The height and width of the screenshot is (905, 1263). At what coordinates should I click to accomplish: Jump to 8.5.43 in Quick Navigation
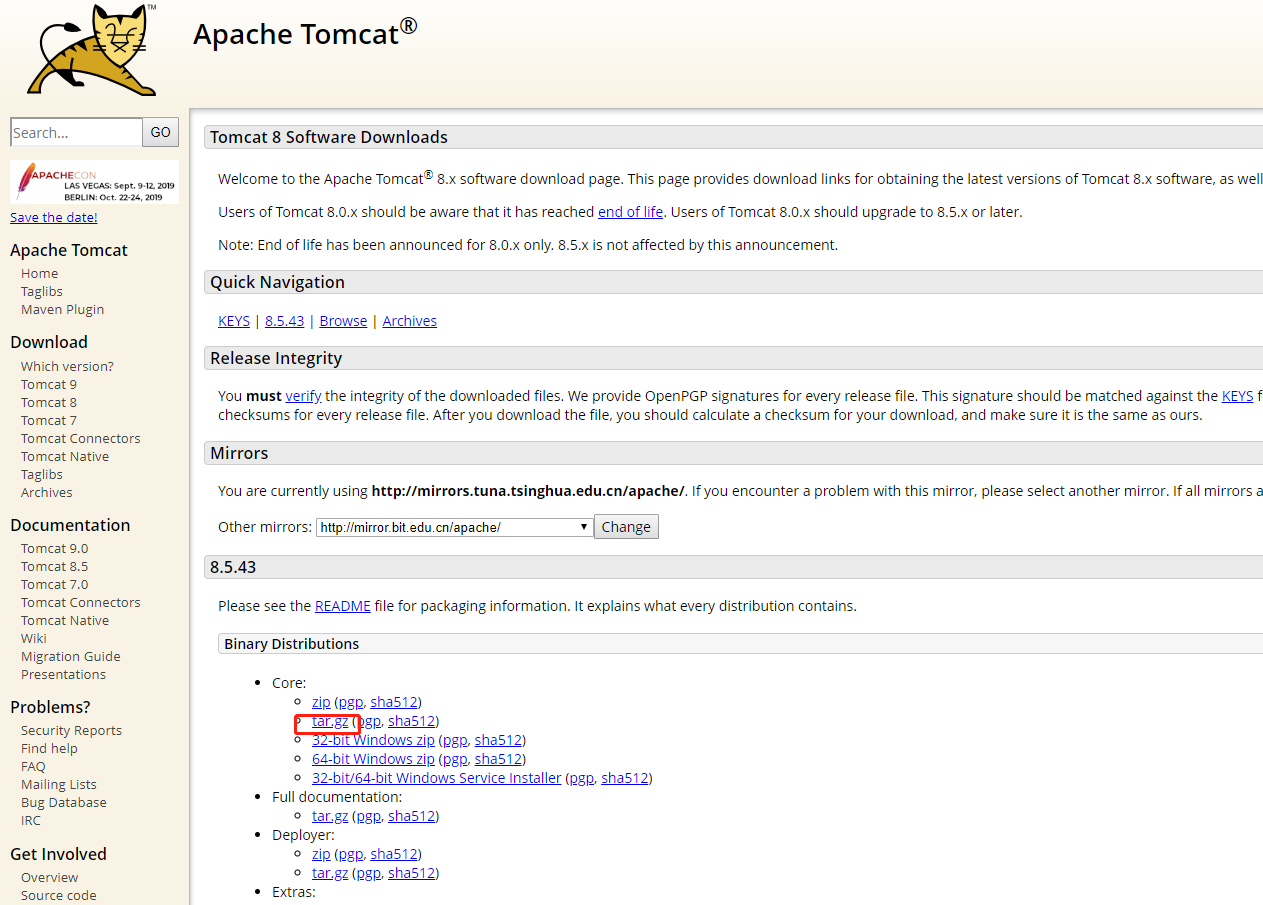click(285, 321)
